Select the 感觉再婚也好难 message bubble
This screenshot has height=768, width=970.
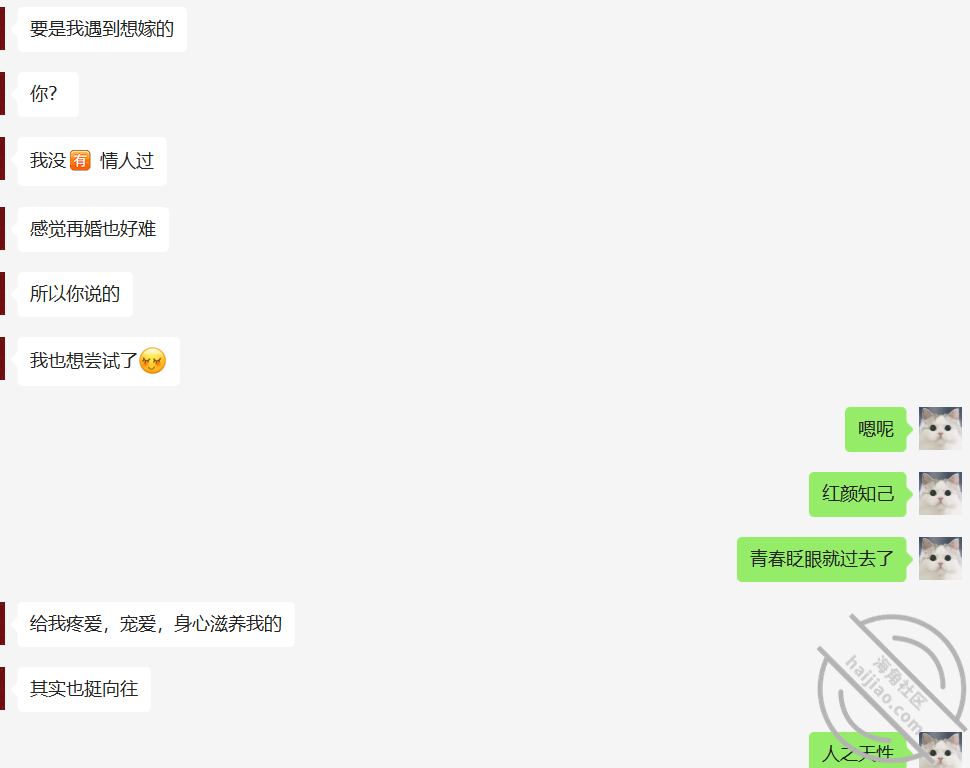click(x=93, y=229)
